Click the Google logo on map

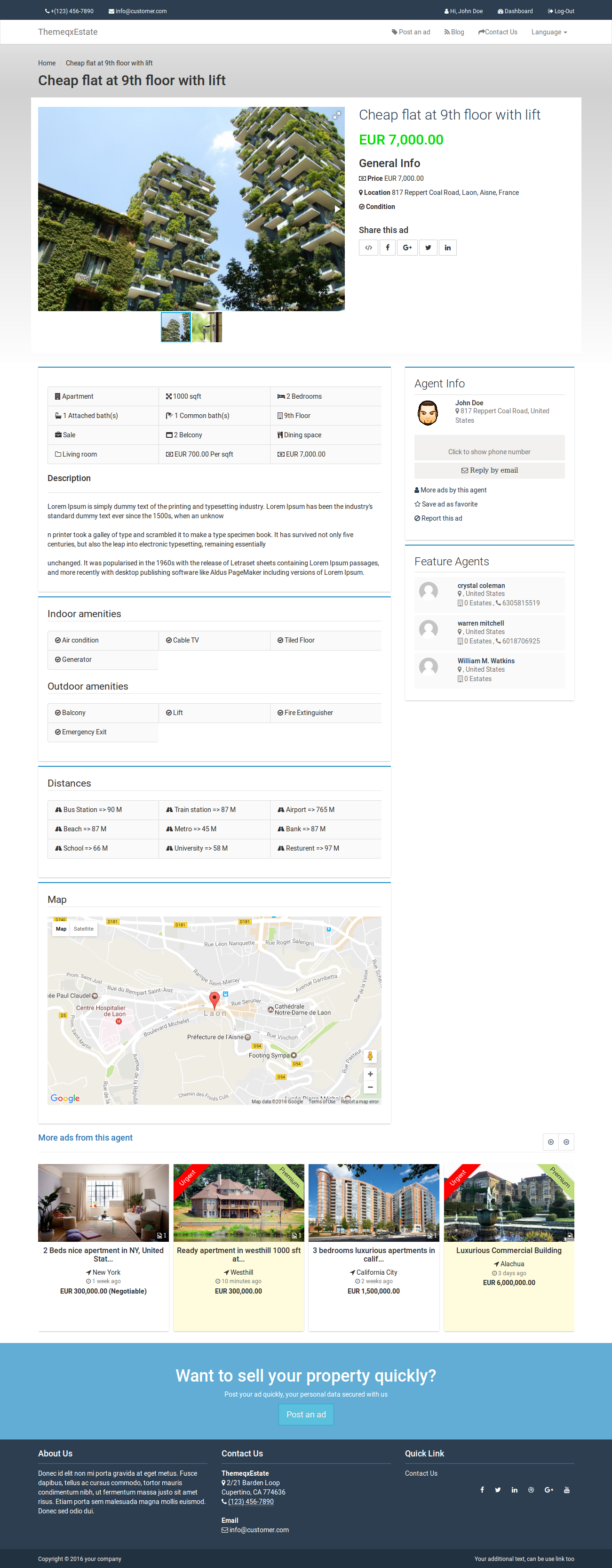pyautogui.click(x=65, y=1098)
